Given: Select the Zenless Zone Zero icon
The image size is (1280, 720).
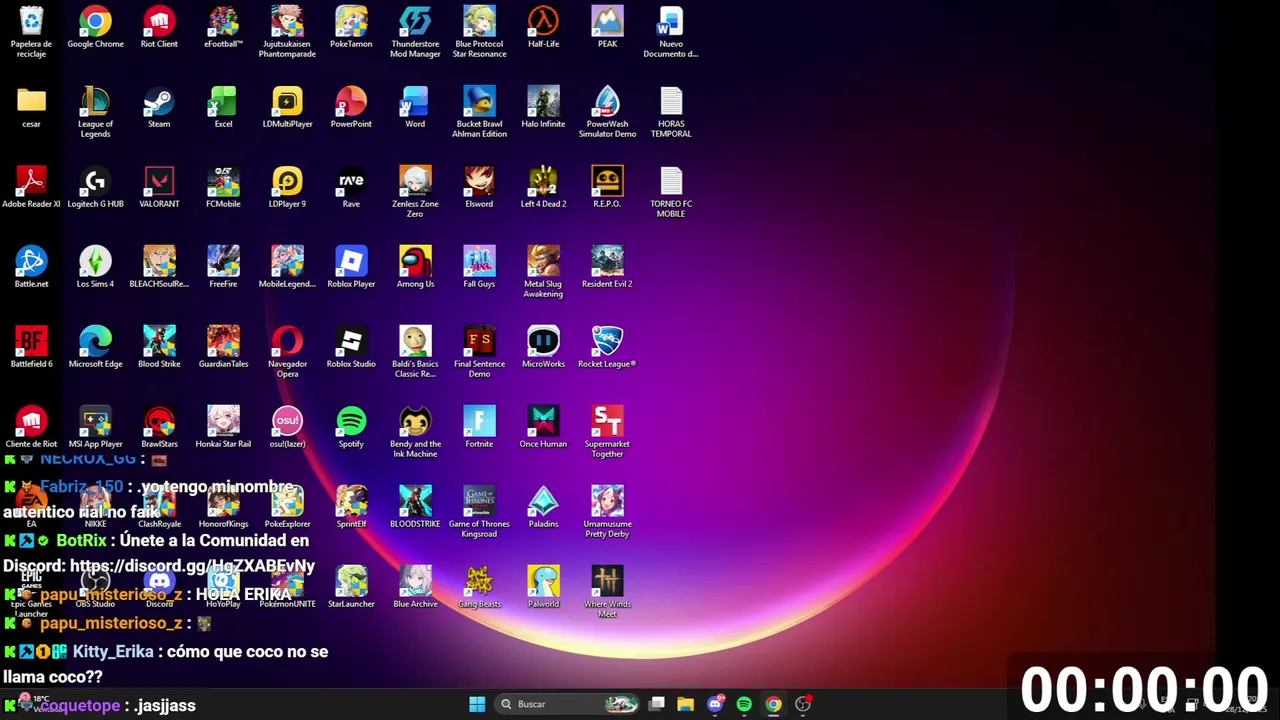Looking at the screenshot, I should point(415,192).
